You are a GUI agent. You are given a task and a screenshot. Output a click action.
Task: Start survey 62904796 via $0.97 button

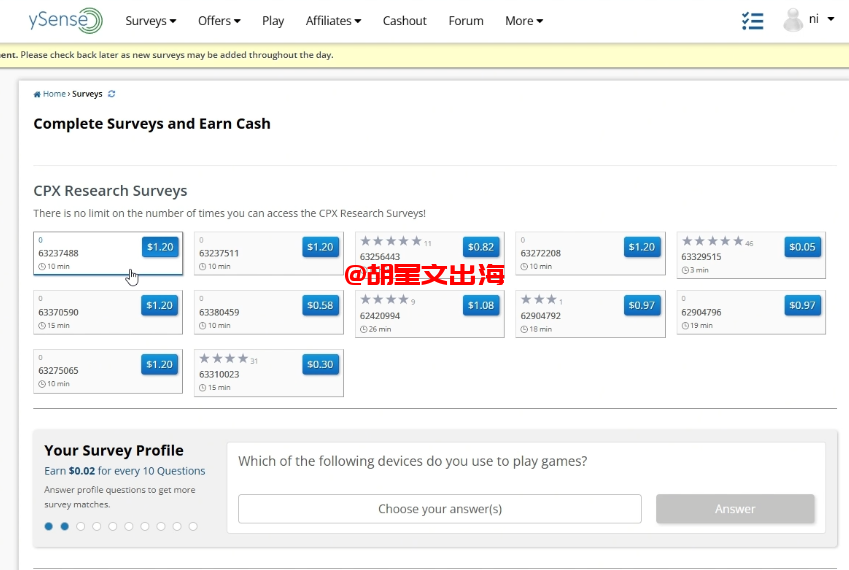(x=802, y=305)
